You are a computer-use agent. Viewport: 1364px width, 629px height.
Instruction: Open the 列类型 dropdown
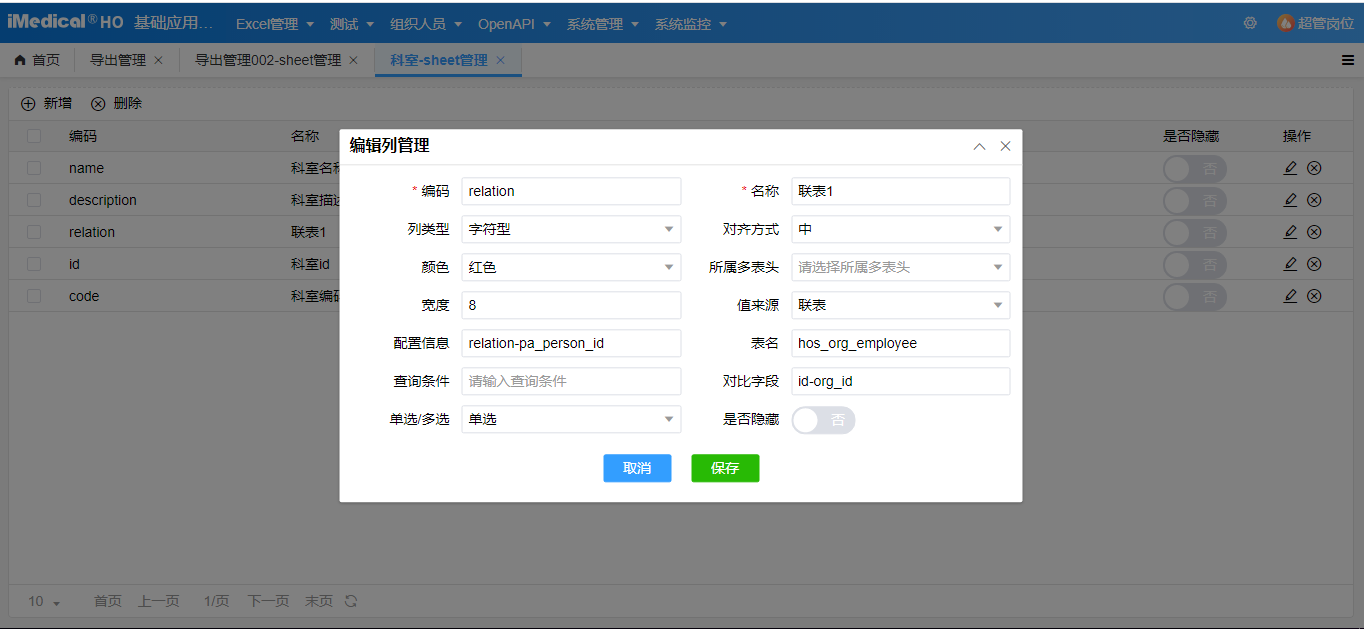pos(570,229)
